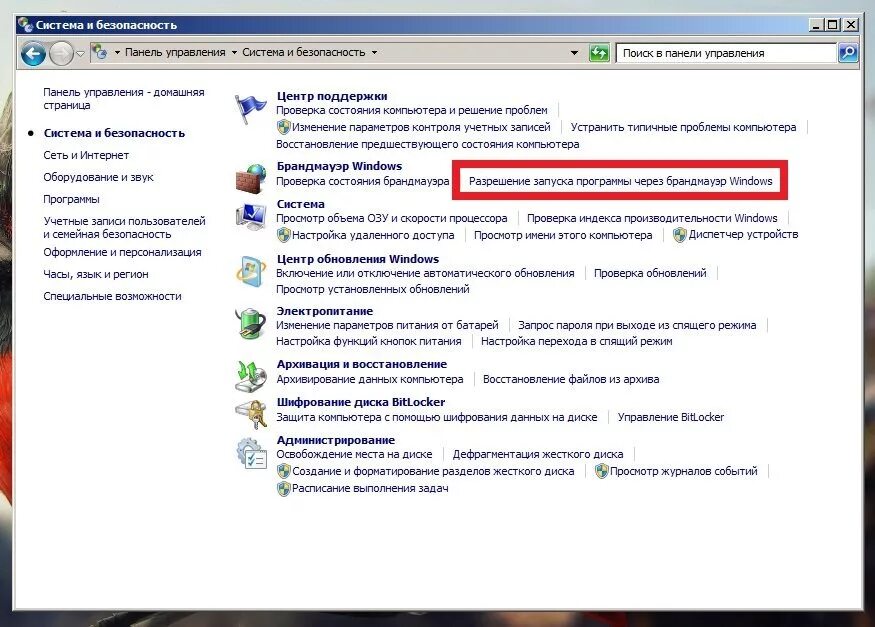The image size is (875, 627).
Task: Click Восстановление предшествующего состояния компьютера
Action: pyautogui.click(x=427, y=144)
